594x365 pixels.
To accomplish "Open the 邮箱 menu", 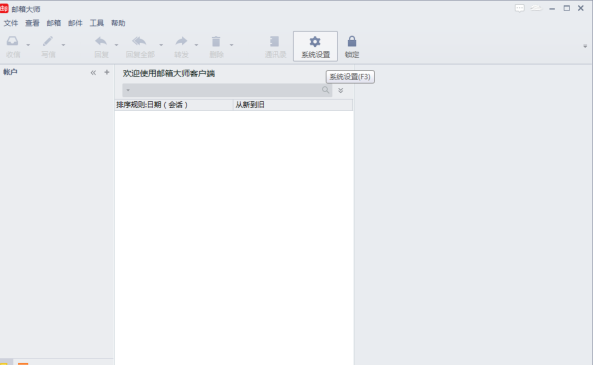I will pos(54,23).
